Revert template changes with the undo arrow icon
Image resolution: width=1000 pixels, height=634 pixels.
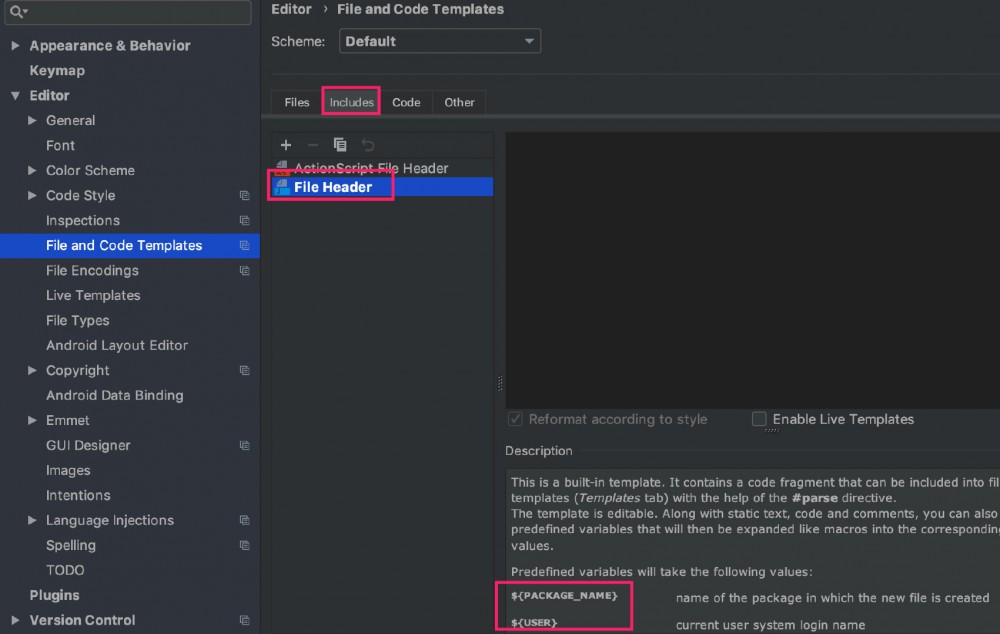(x=365, y=145)
